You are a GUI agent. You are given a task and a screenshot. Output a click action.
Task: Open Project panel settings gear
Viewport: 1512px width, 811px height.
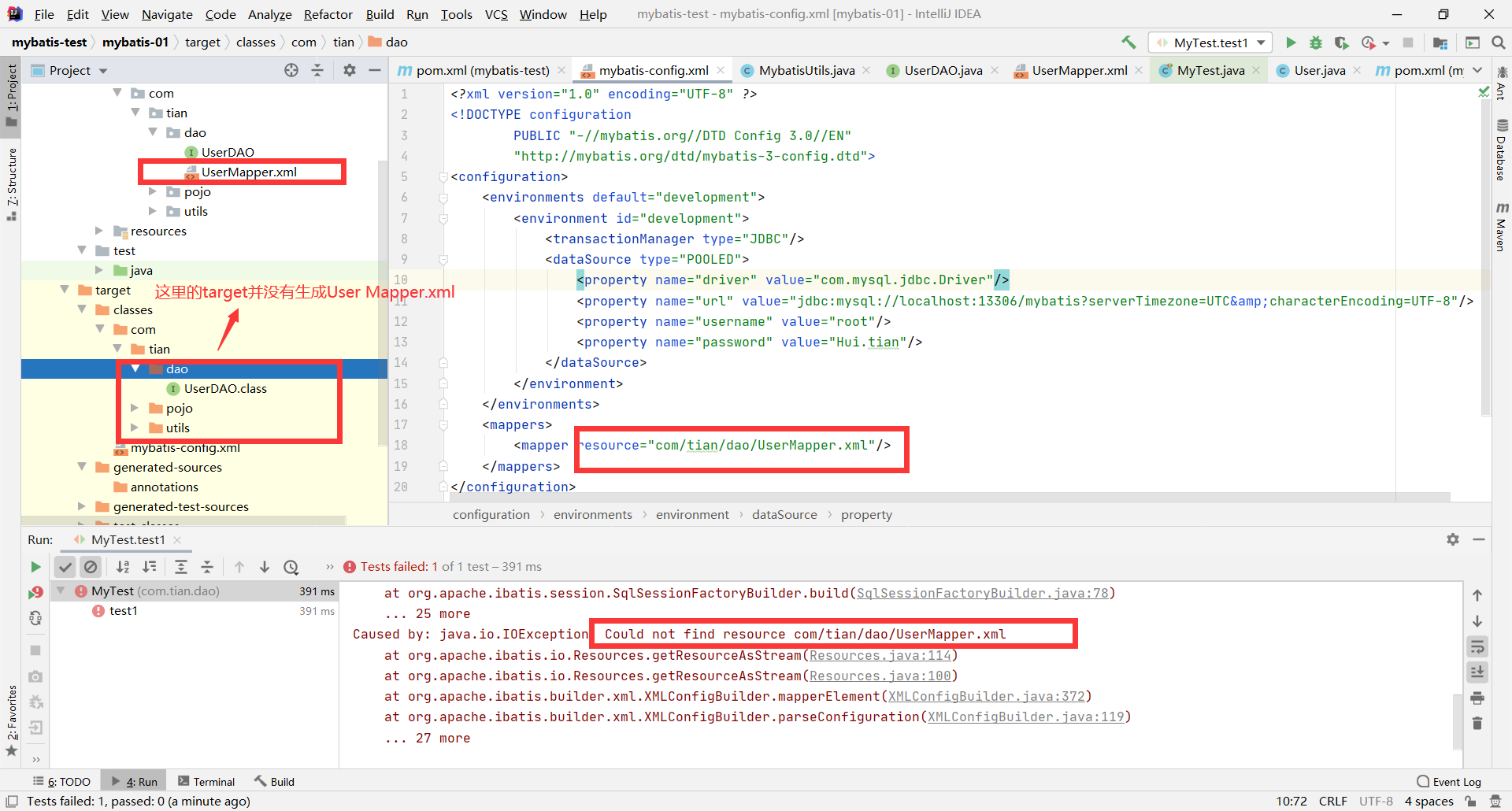tap(350, 70)
